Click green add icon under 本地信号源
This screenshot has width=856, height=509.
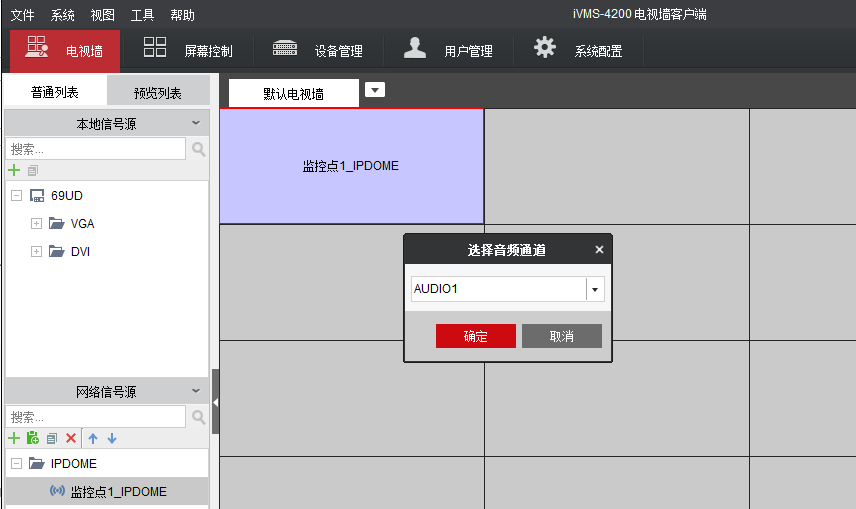coord(14,170)
